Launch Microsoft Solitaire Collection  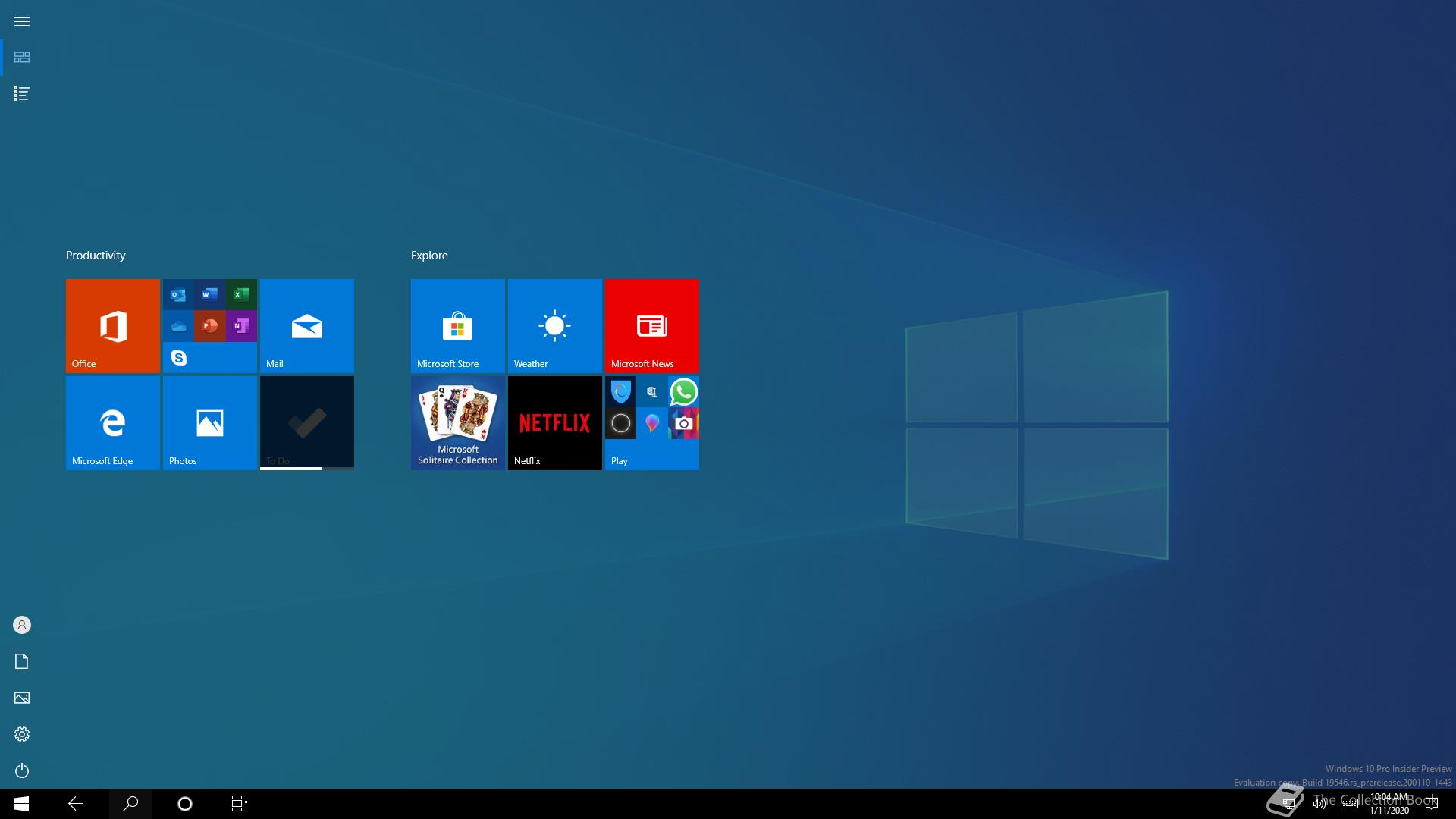458,423
